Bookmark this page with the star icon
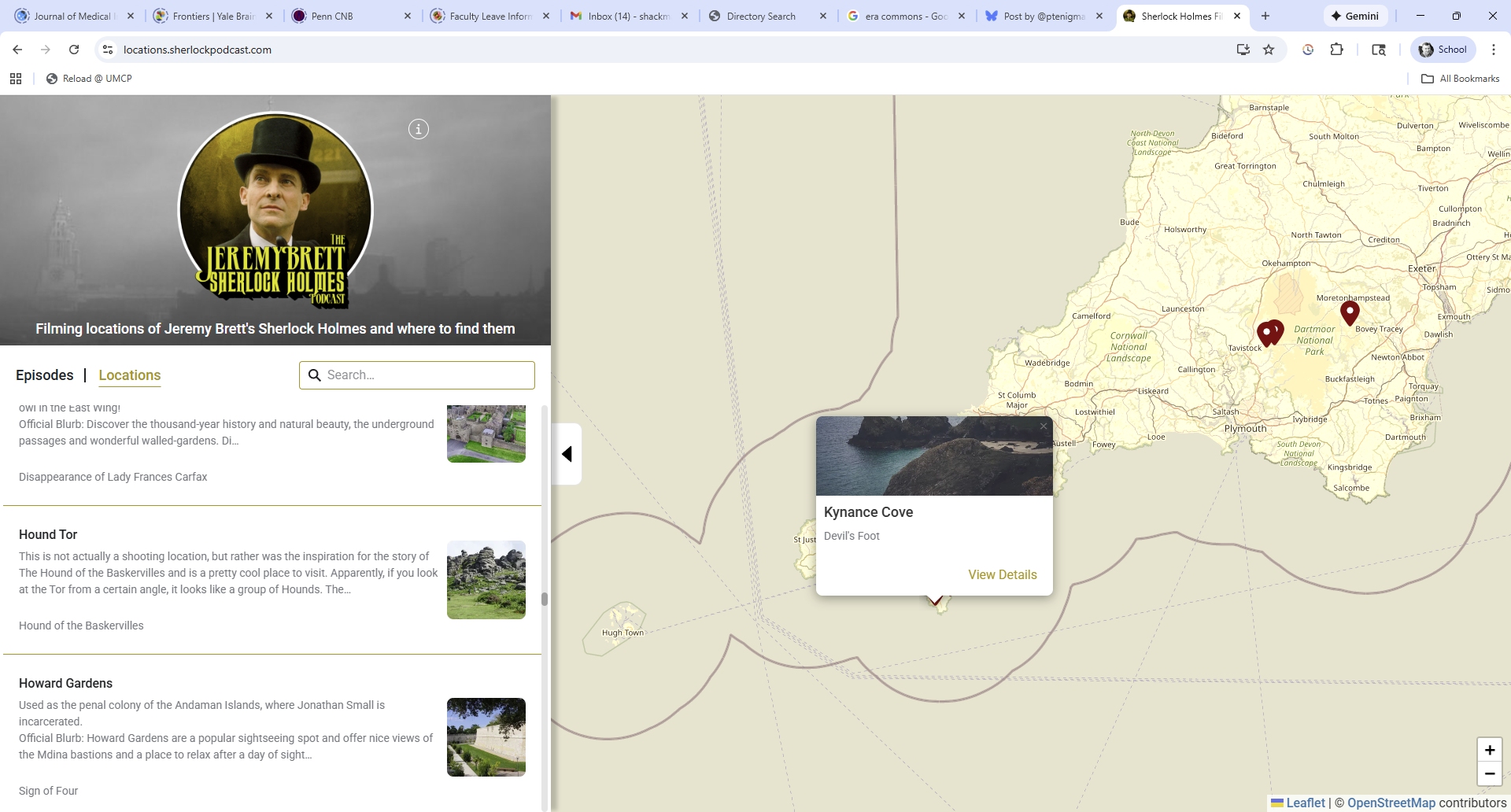Image resolution: width=1511 pixels, height=812 pixels. (x=1269, y=50)
